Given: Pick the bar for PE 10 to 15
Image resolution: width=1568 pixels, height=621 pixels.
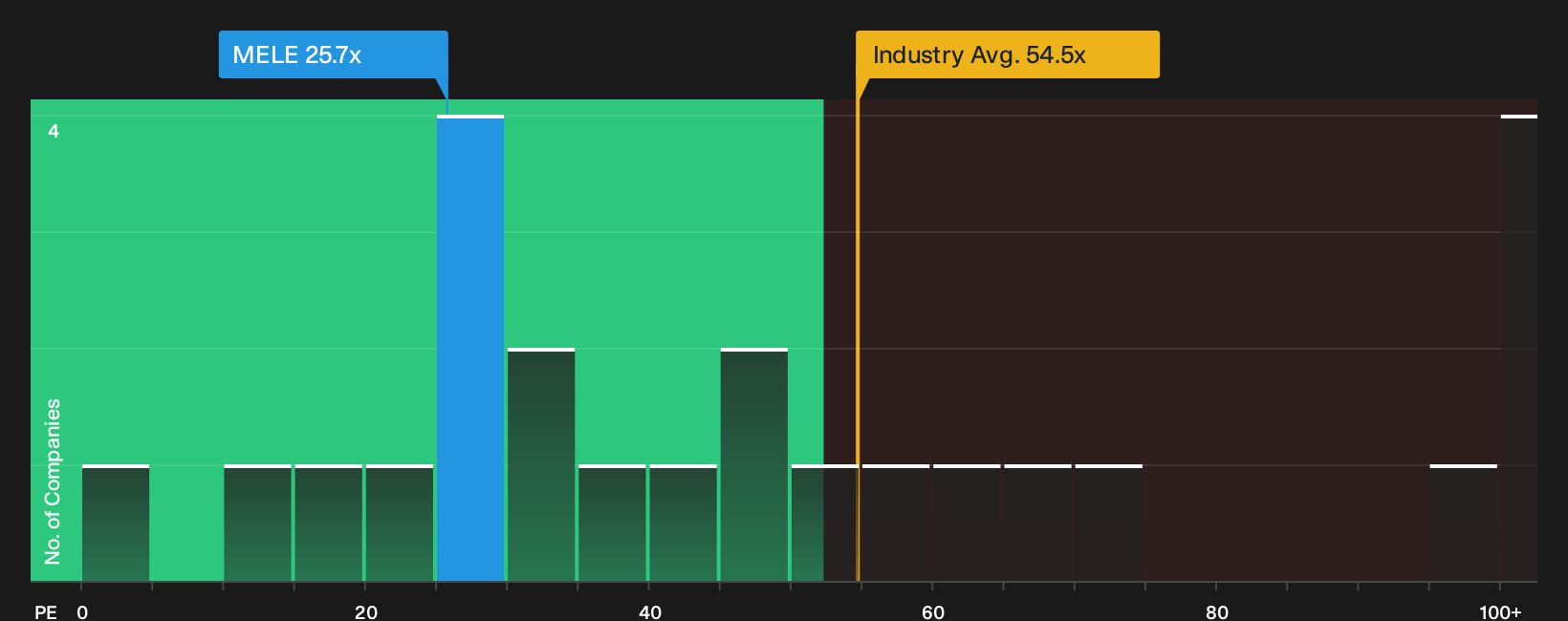Looking at the screenshot, I should [x=257, y=523].
